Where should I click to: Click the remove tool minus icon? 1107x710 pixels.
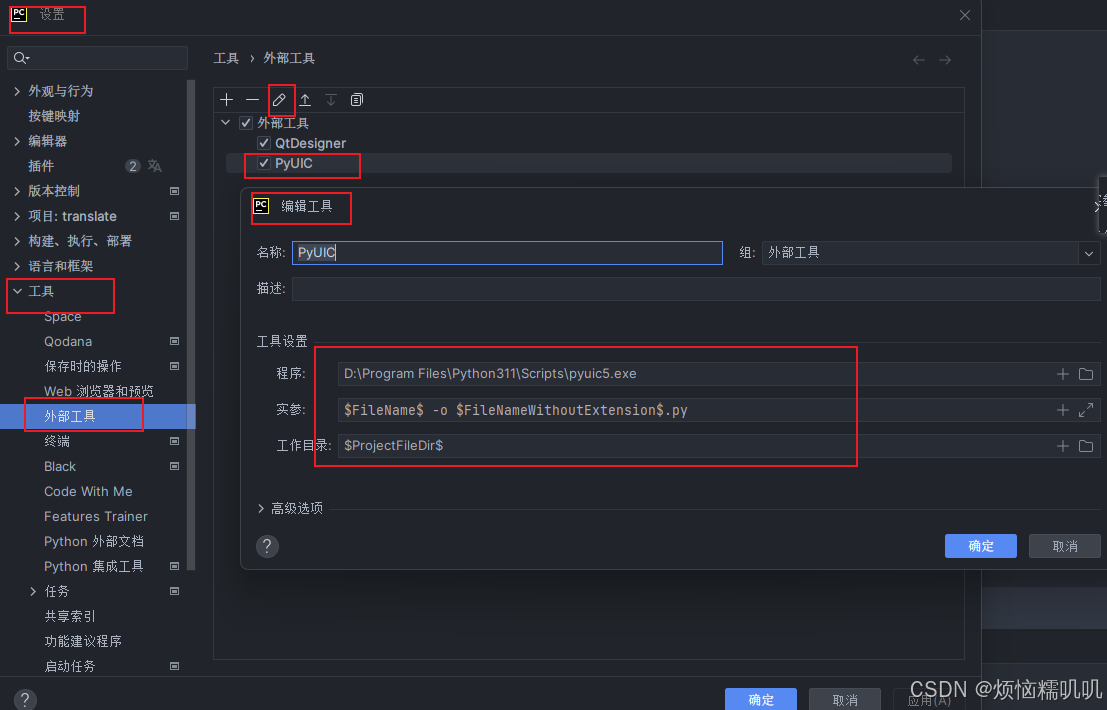[x=252, y=99]
